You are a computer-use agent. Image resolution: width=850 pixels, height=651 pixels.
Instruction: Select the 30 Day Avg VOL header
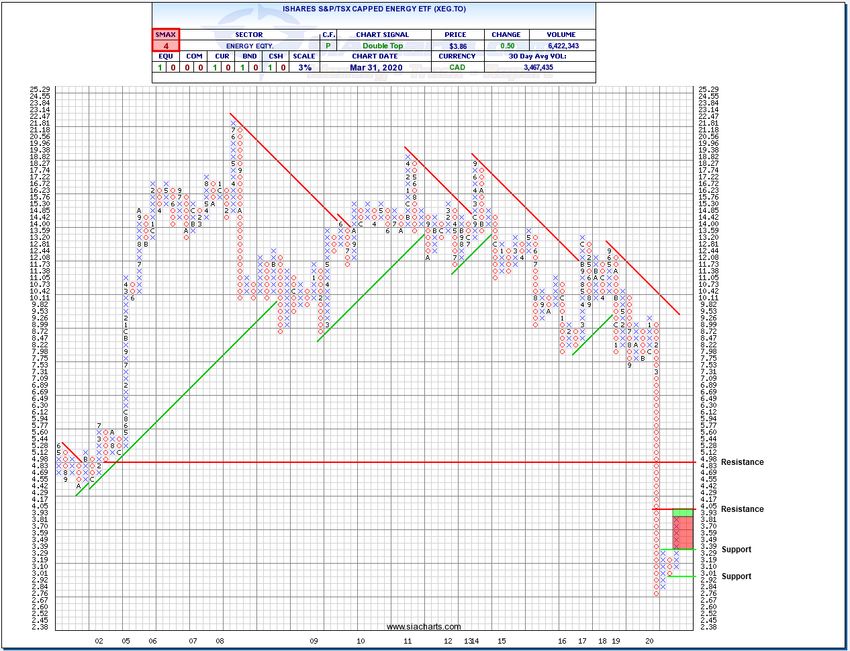(539, 56)
